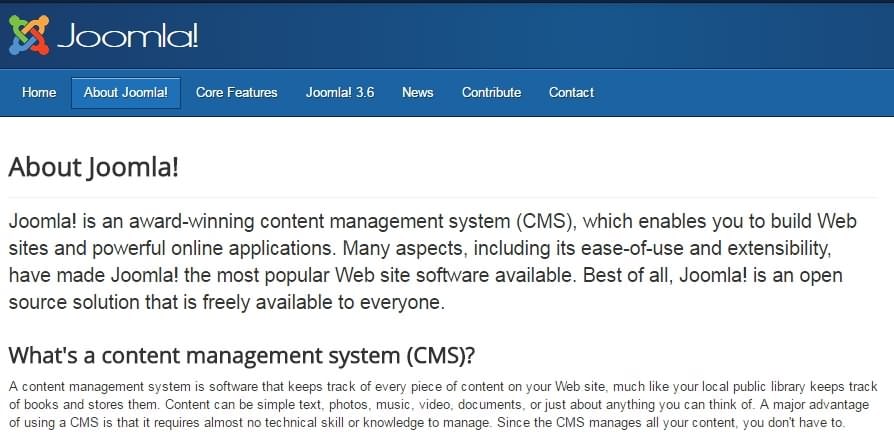The height and width of the screenshot is (442, 894).
Task: Open the Core Features menu item
Action: click(236, 92)
